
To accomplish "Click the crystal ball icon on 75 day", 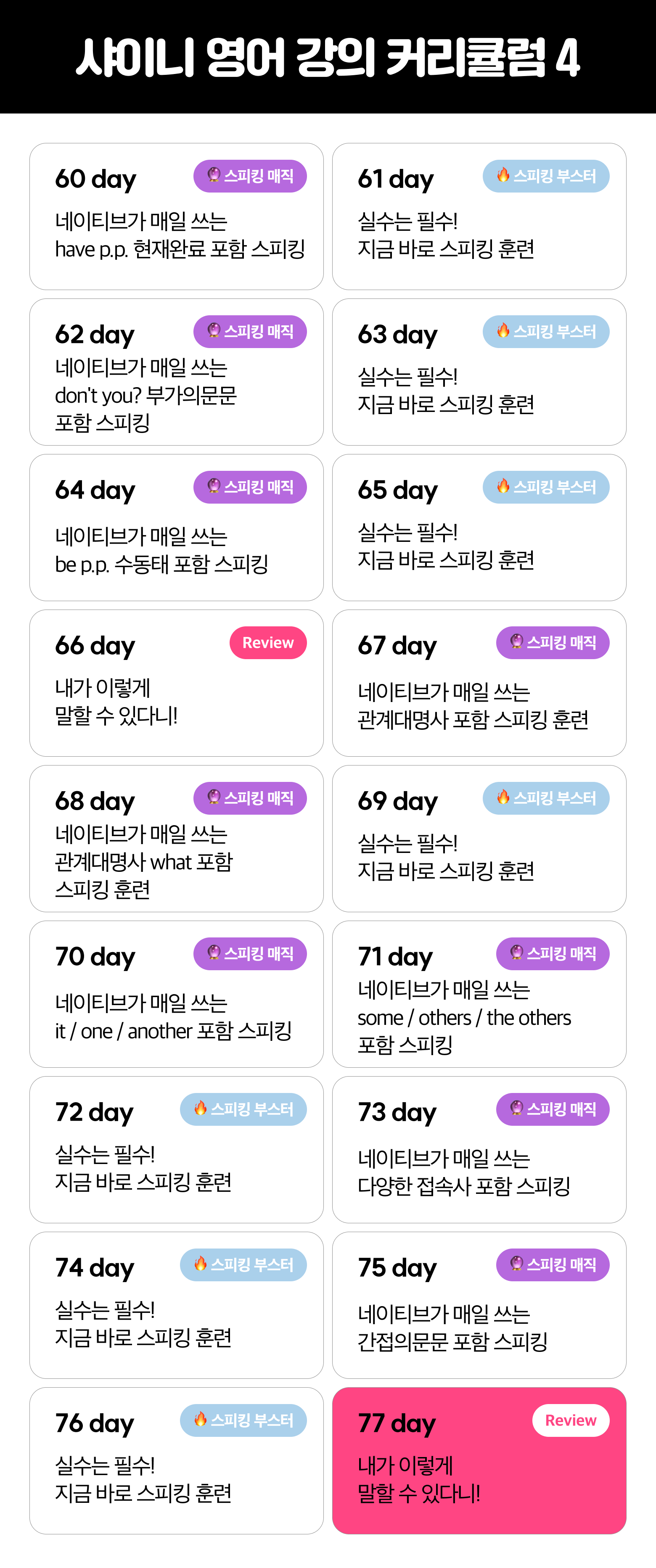I will [x=516, y=1264].
